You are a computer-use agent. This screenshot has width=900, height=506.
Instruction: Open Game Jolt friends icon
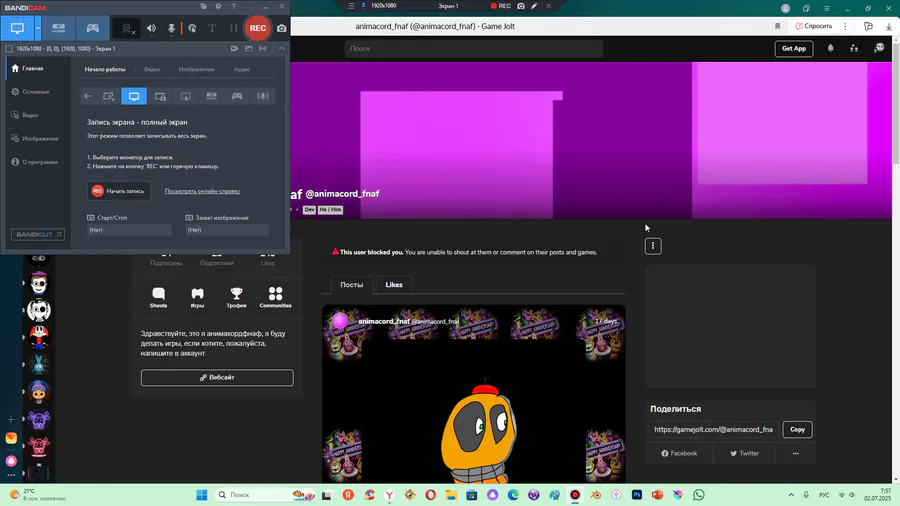(x=854, y=48)
